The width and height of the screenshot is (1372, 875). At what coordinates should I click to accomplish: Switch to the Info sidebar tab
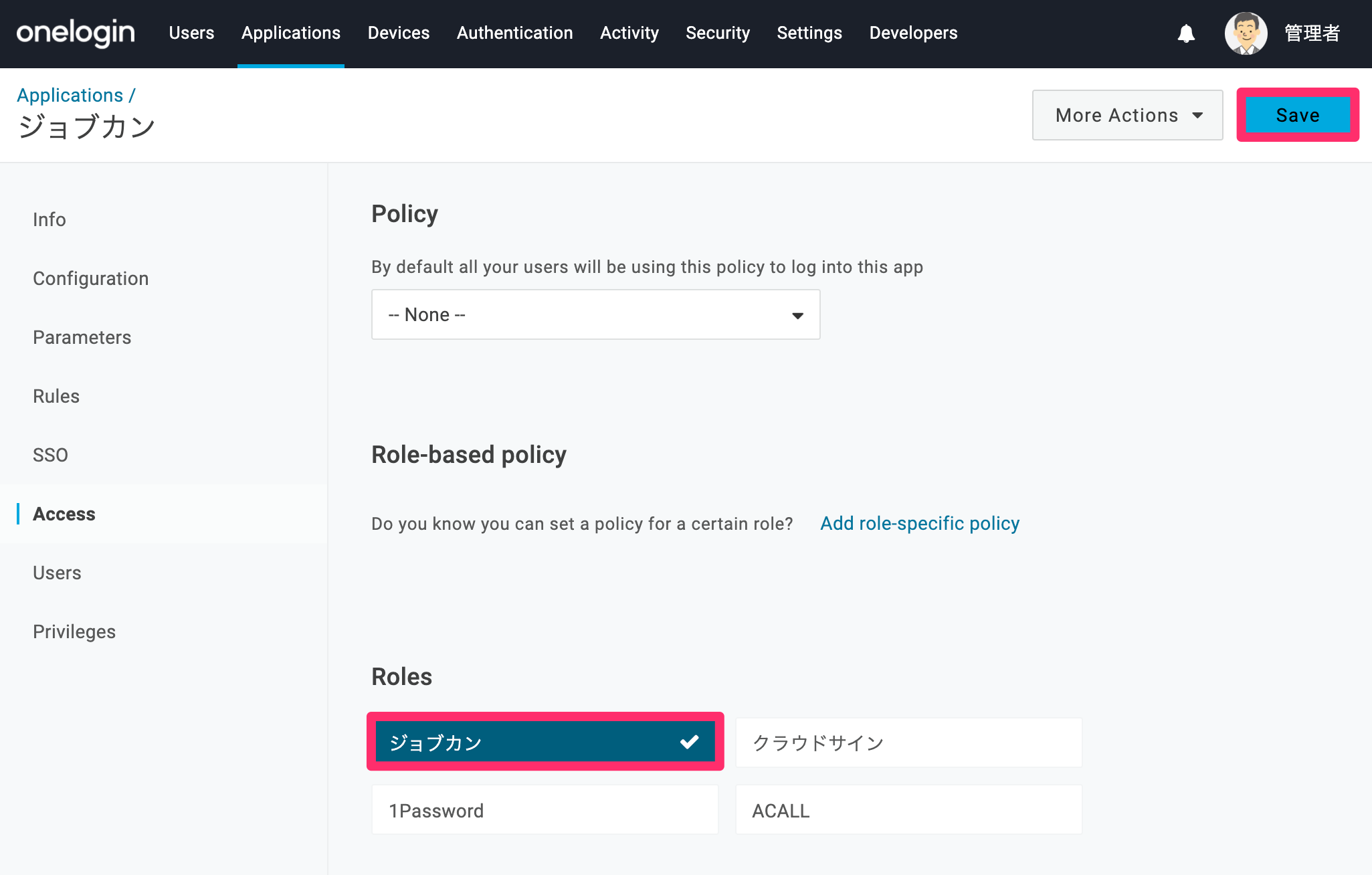[x=50, y=219]
